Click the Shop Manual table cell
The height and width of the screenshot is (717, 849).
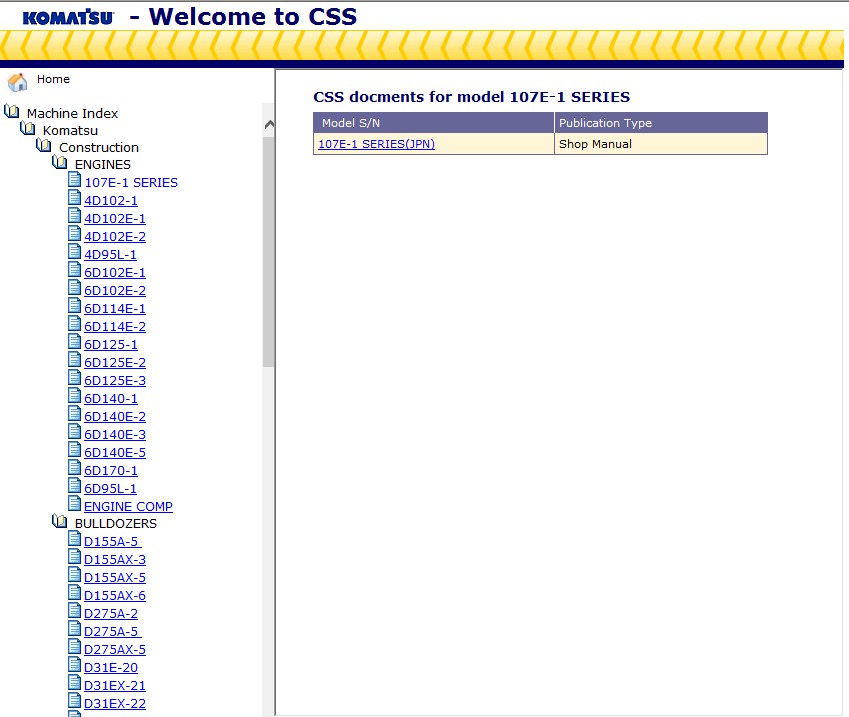click(661, 144)
